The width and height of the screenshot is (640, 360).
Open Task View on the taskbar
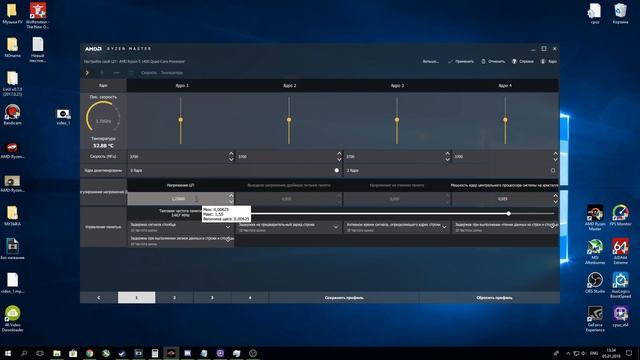40,353
